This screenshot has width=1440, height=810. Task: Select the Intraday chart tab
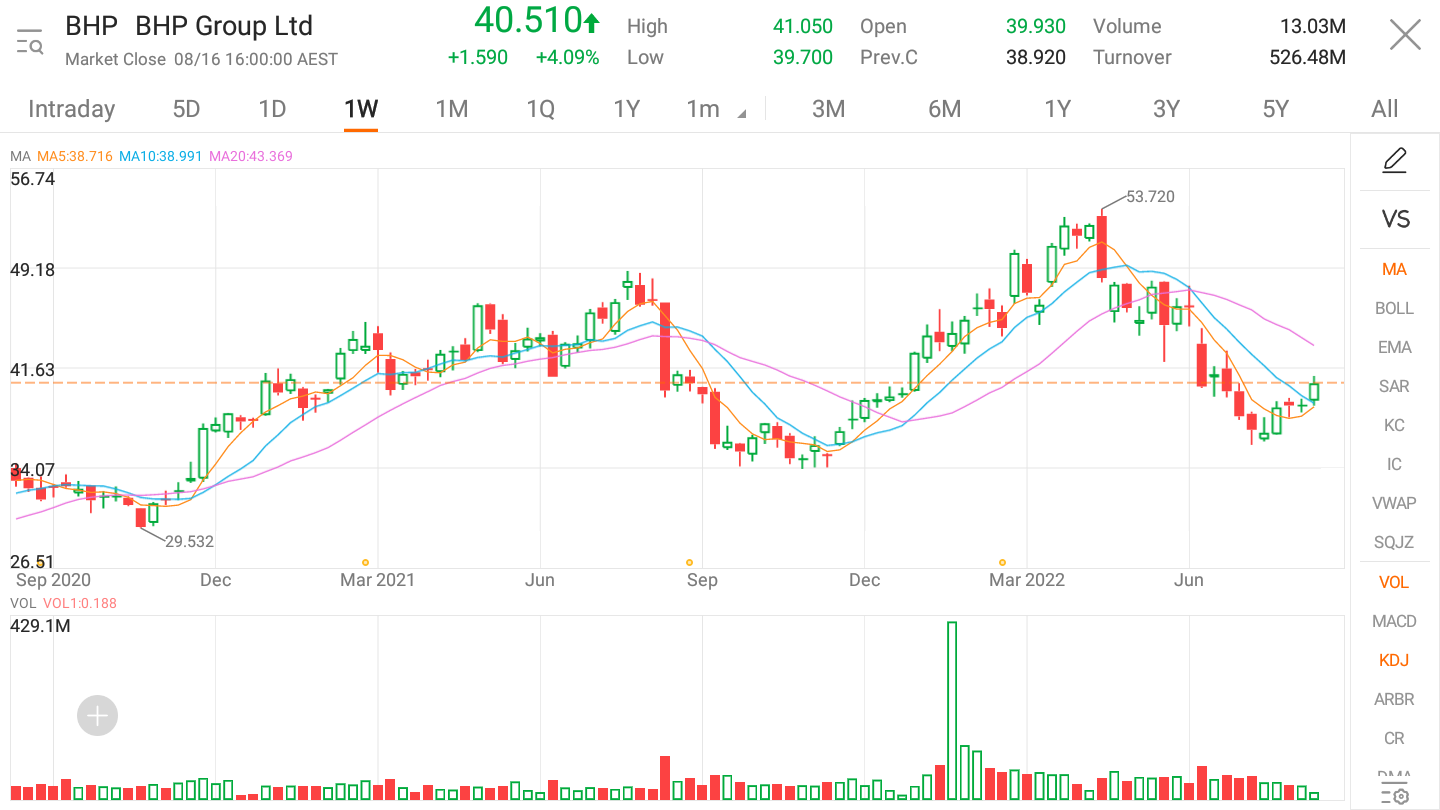pos(71,109)
